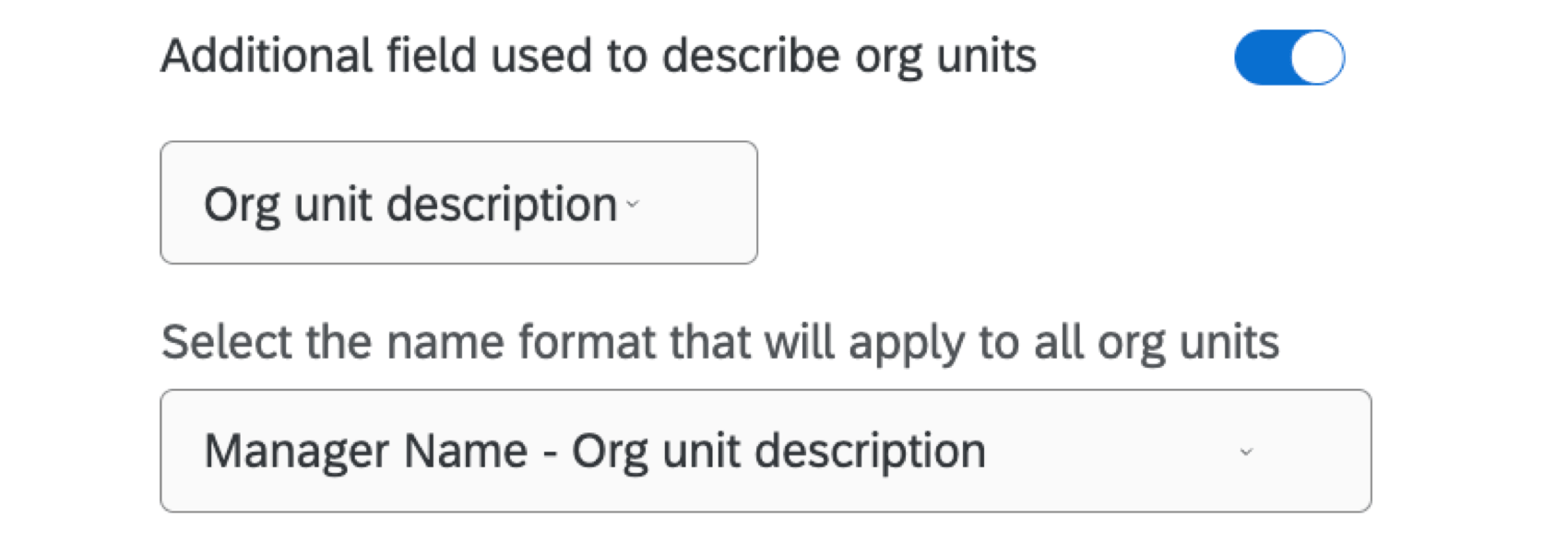
Task: Click 'Select the name format that will apply' text
Action: (720, 341)
